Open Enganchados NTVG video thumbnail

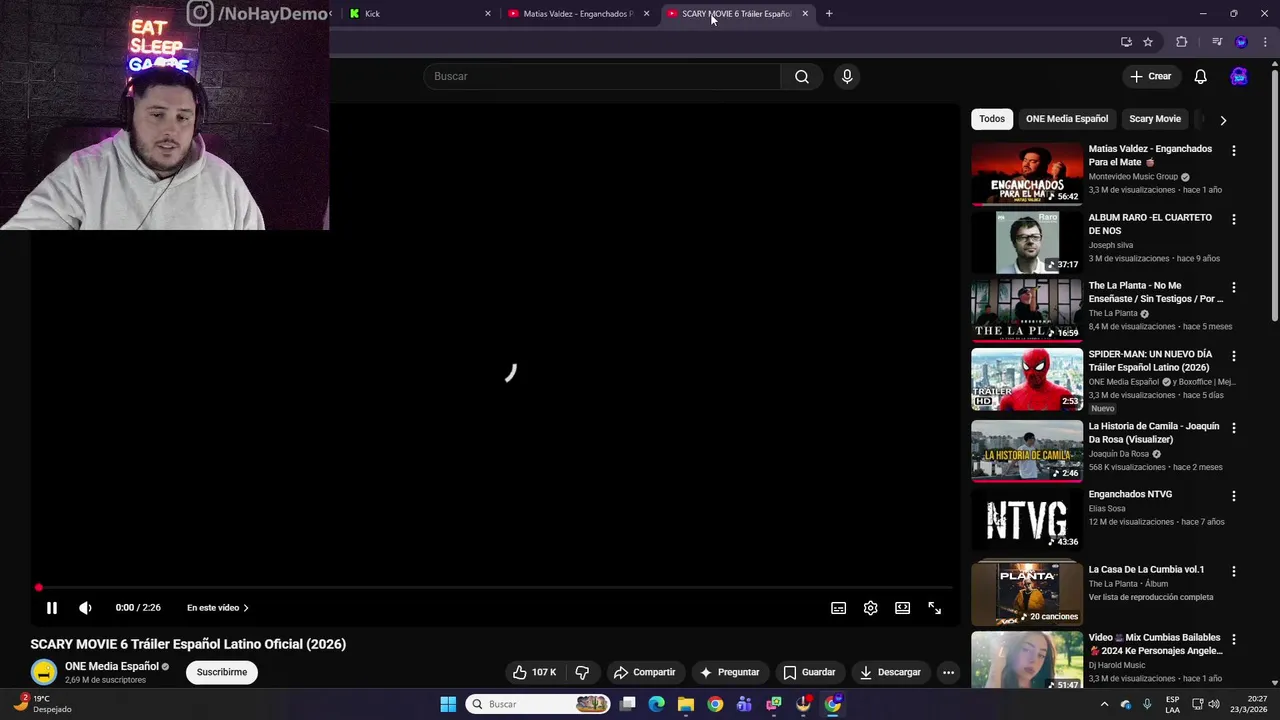pos(1027,520)
